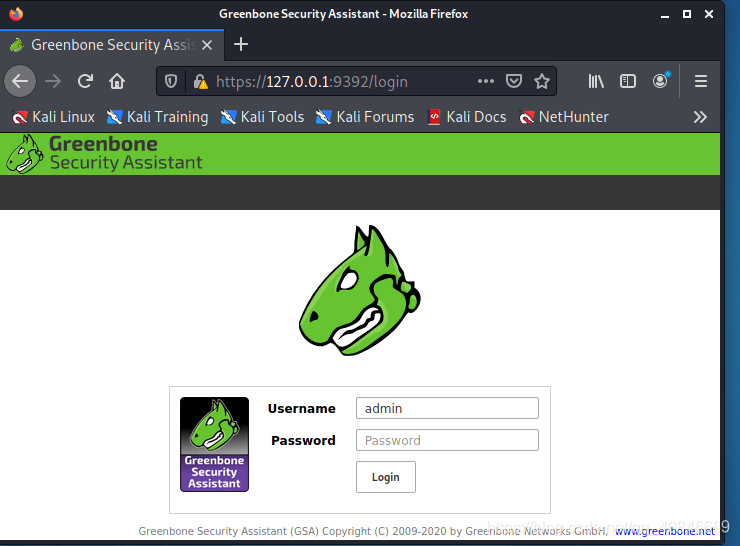The height and width of the screenshot is (546, 740).
Task: Open the Firefox library panel
Action: click(596, 81)
